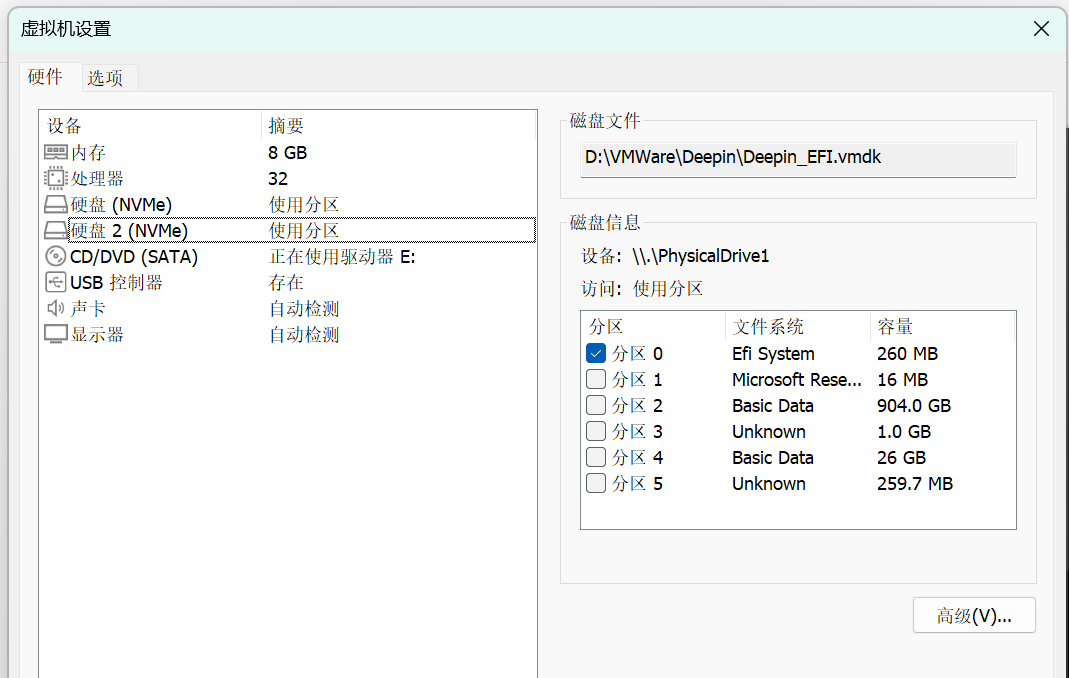Viewport: 1069px width, 678px height.
Task: Click the Basic Data cell of 分区 2
Action: click(x=772, y=405)
